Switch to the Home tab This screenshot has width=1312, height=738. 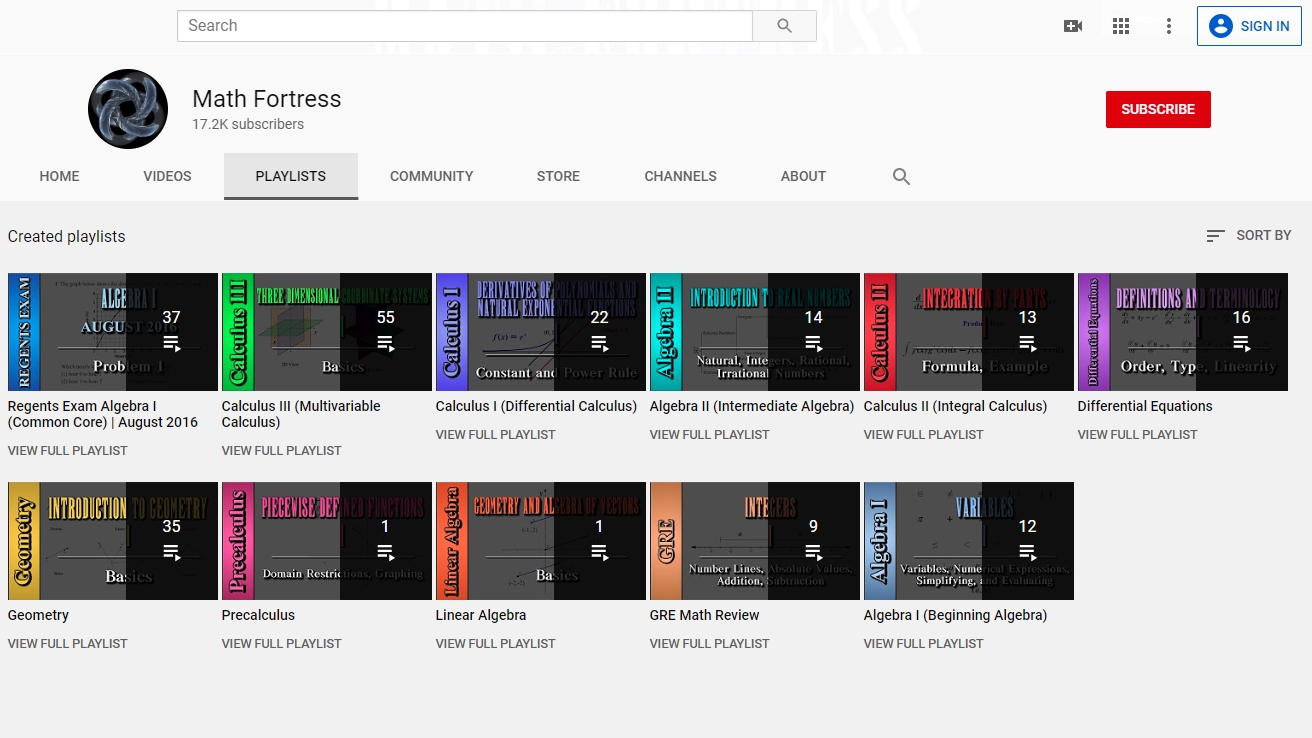59,176
